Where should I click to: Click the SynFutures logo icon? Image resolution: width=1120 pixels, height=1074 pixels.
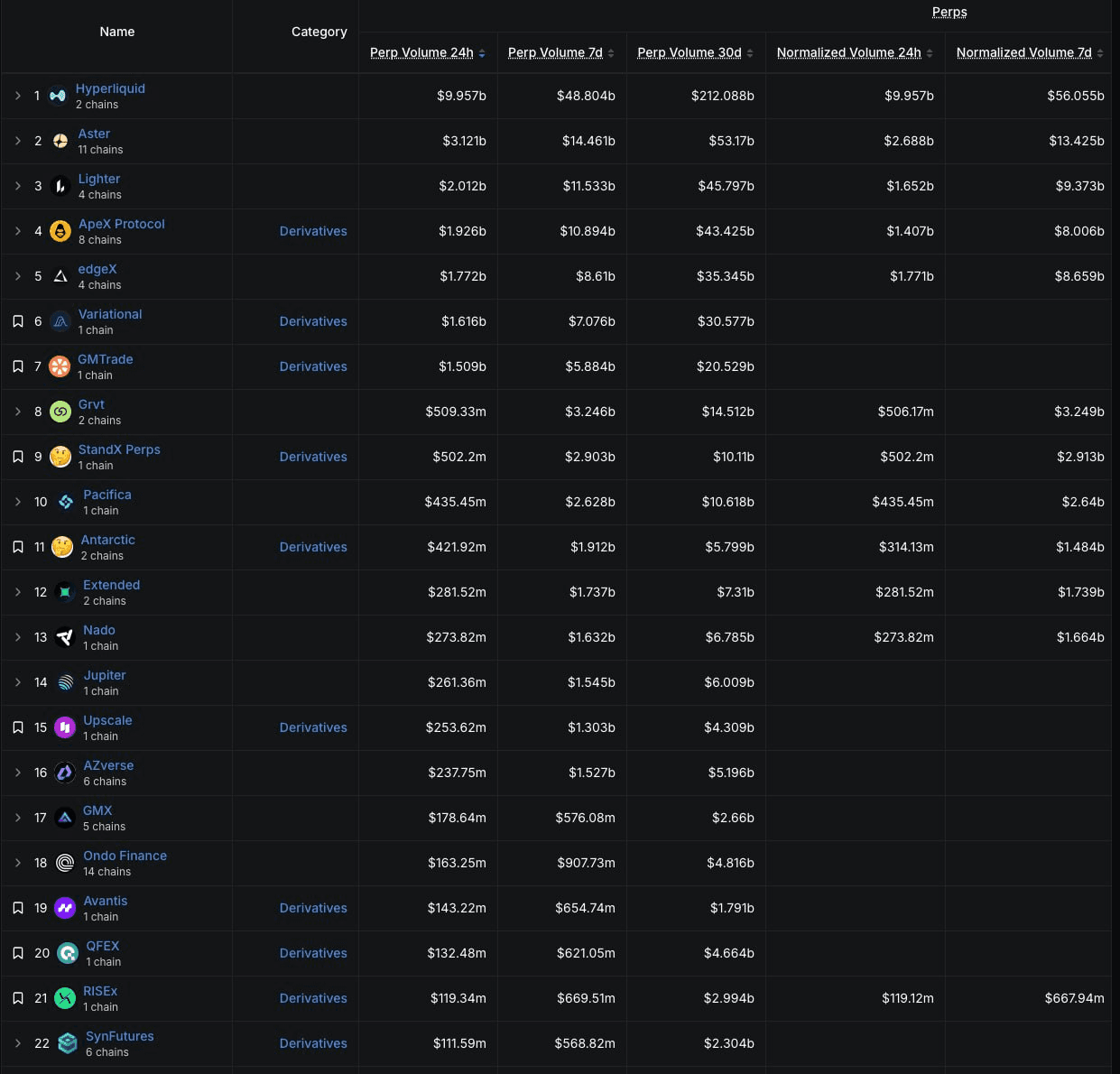coord(68,1043)
